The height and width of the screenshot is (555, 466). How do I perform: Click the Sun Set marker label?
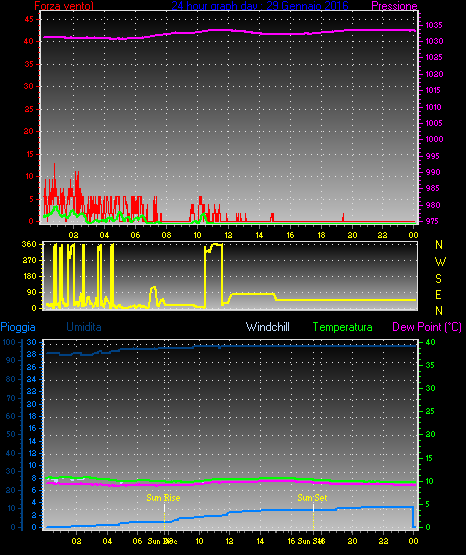click(x=312, y=498)
